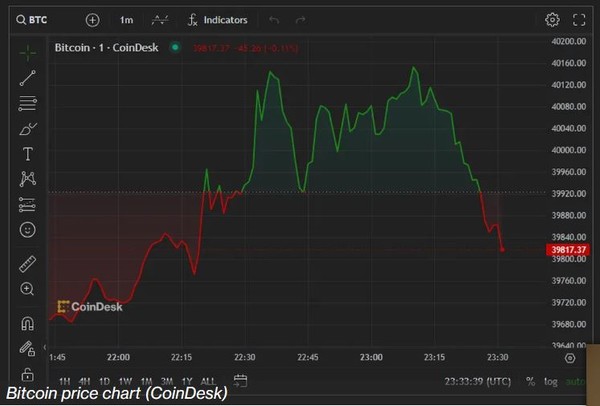Choose the chart patterns tool
This screenshot has width=600, height=406.
tap(27, 179)
